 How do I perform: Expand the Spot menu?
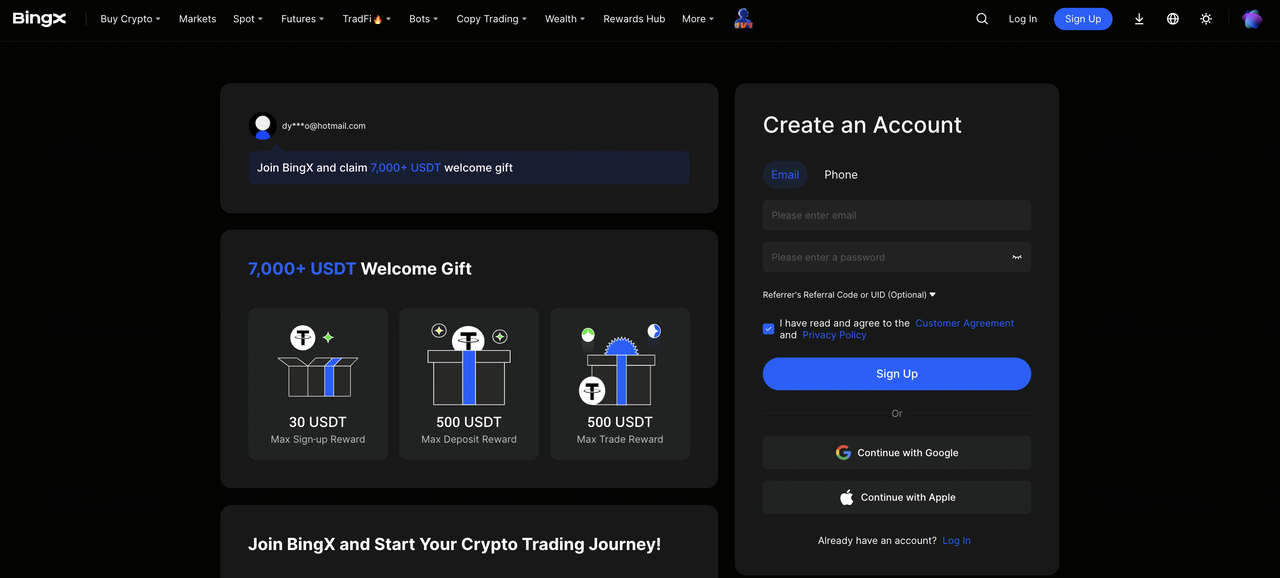(x=248, y=19)
